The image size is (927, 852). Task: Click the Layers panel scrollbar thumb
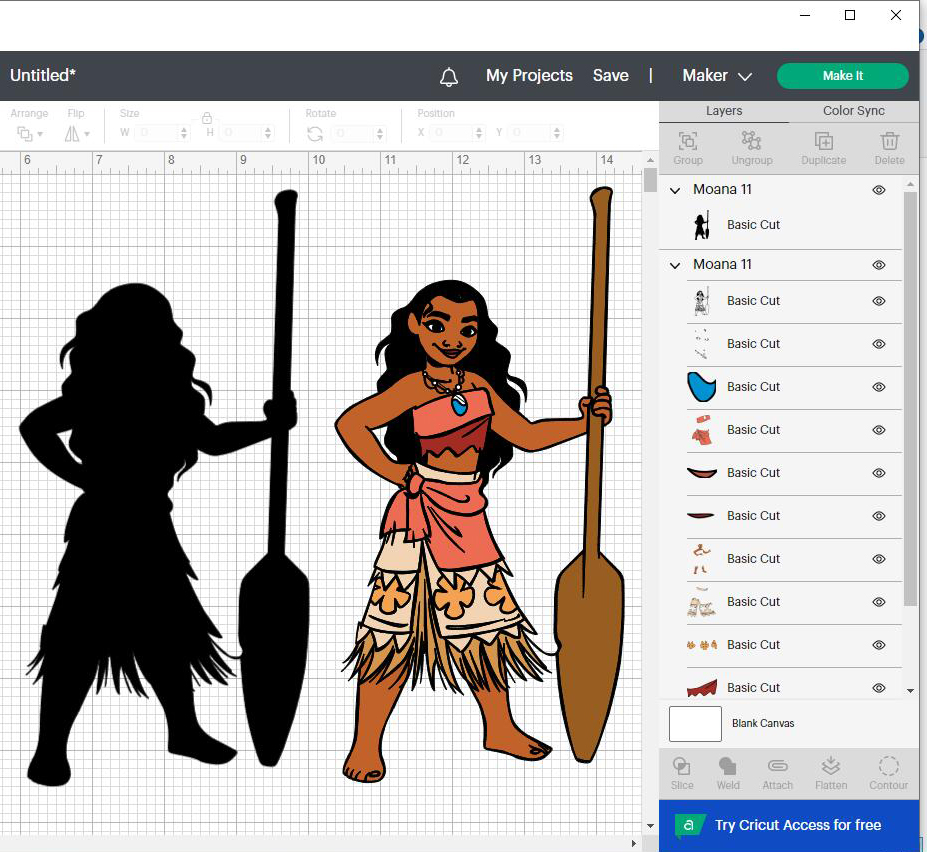tap(910, 399)
